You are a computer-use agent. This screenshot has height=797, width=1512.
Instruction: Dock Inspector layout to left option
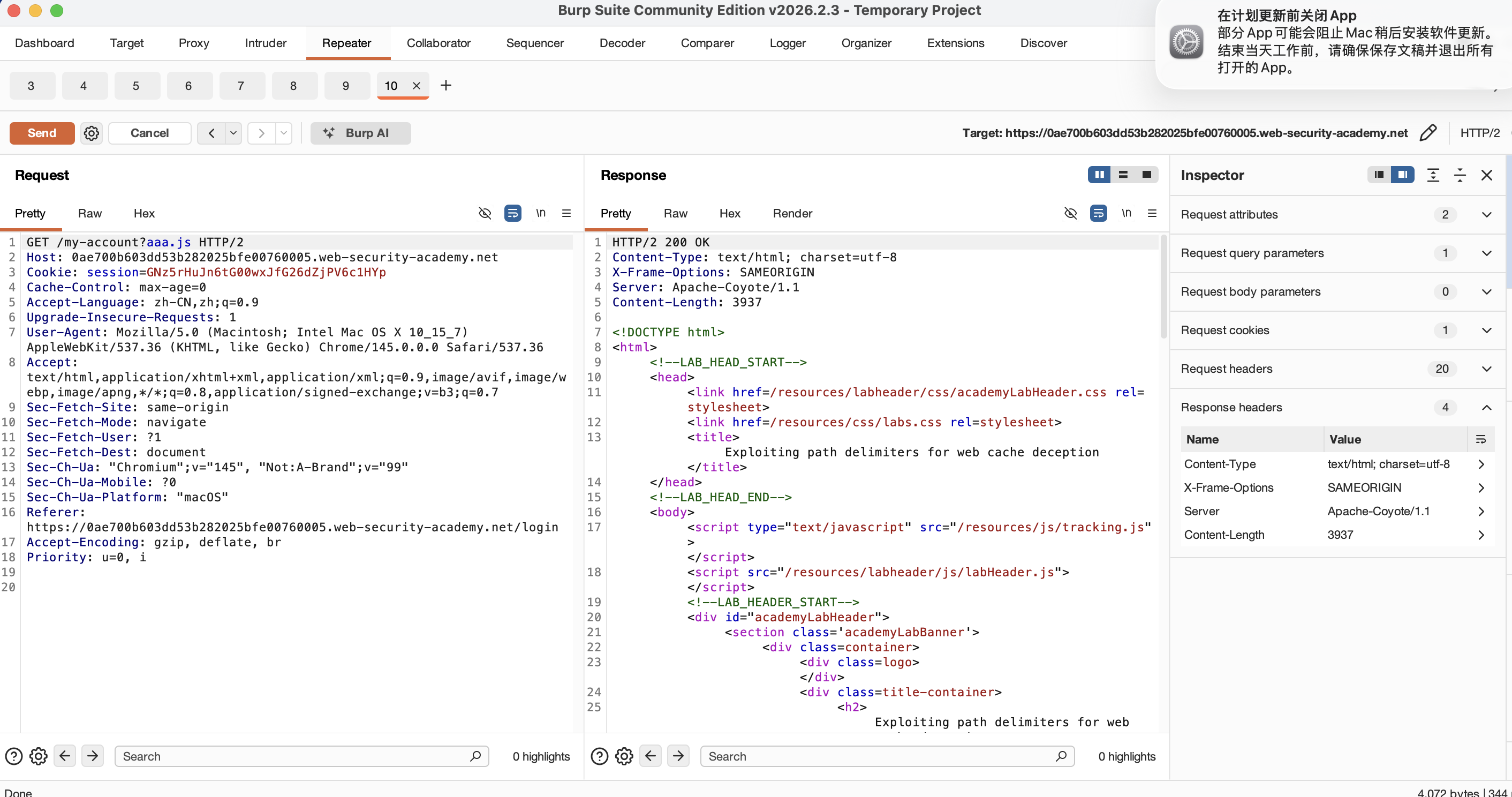coord(1379,175)
